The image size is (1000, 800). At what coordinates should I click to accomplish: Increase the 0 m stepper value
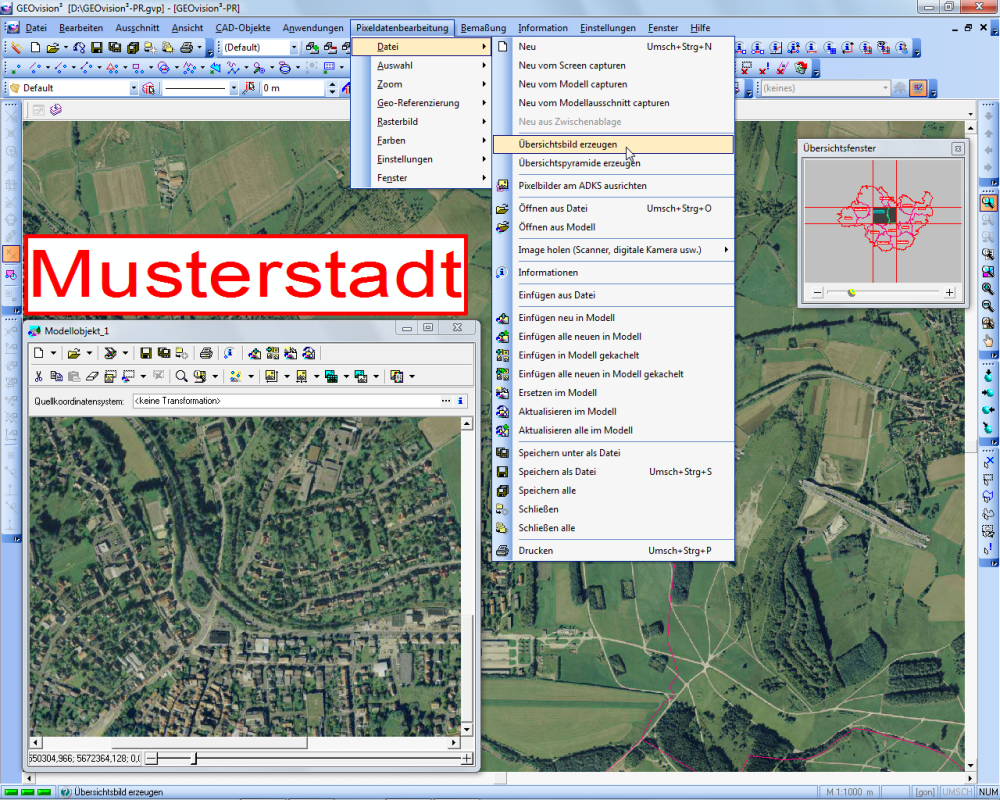click(332, 84)
